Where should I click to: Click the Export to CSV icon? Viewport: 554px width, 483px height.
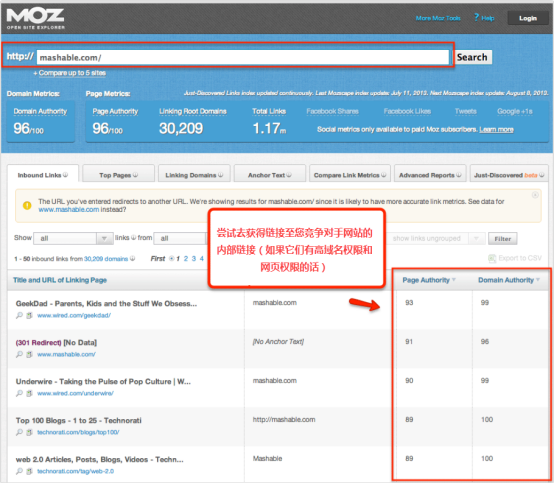492,258
